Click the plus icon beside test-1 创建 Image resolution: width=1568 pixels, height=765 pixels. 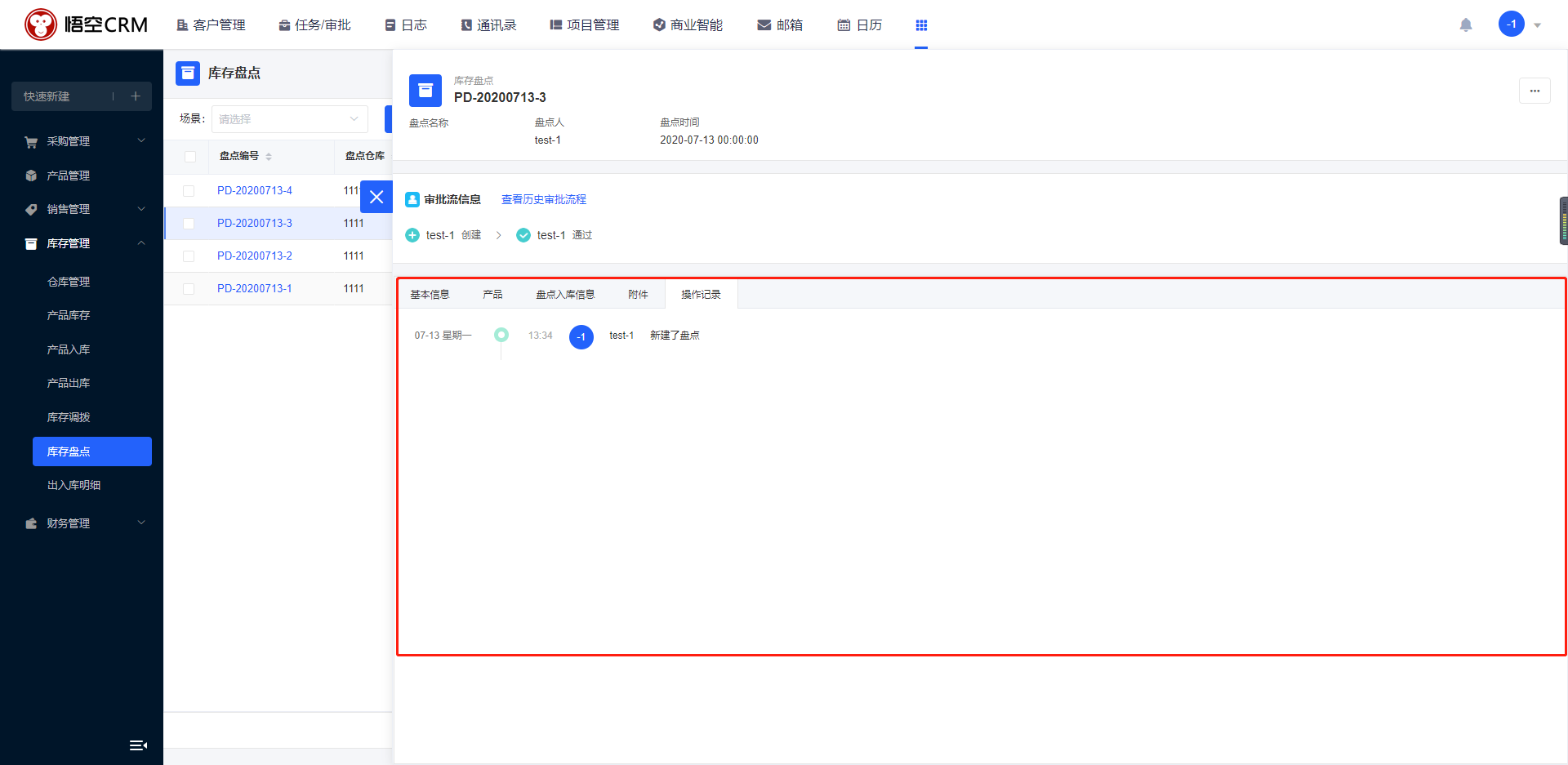coord(412,235)
